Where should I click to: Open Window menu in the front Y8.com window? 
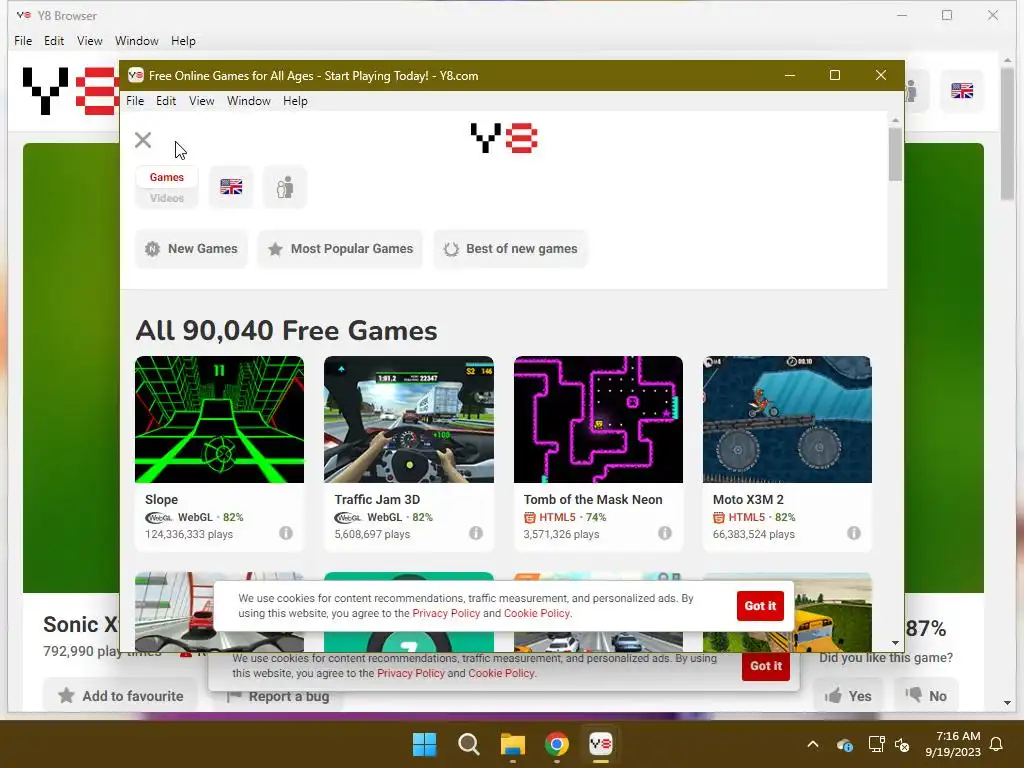point(249,101)
